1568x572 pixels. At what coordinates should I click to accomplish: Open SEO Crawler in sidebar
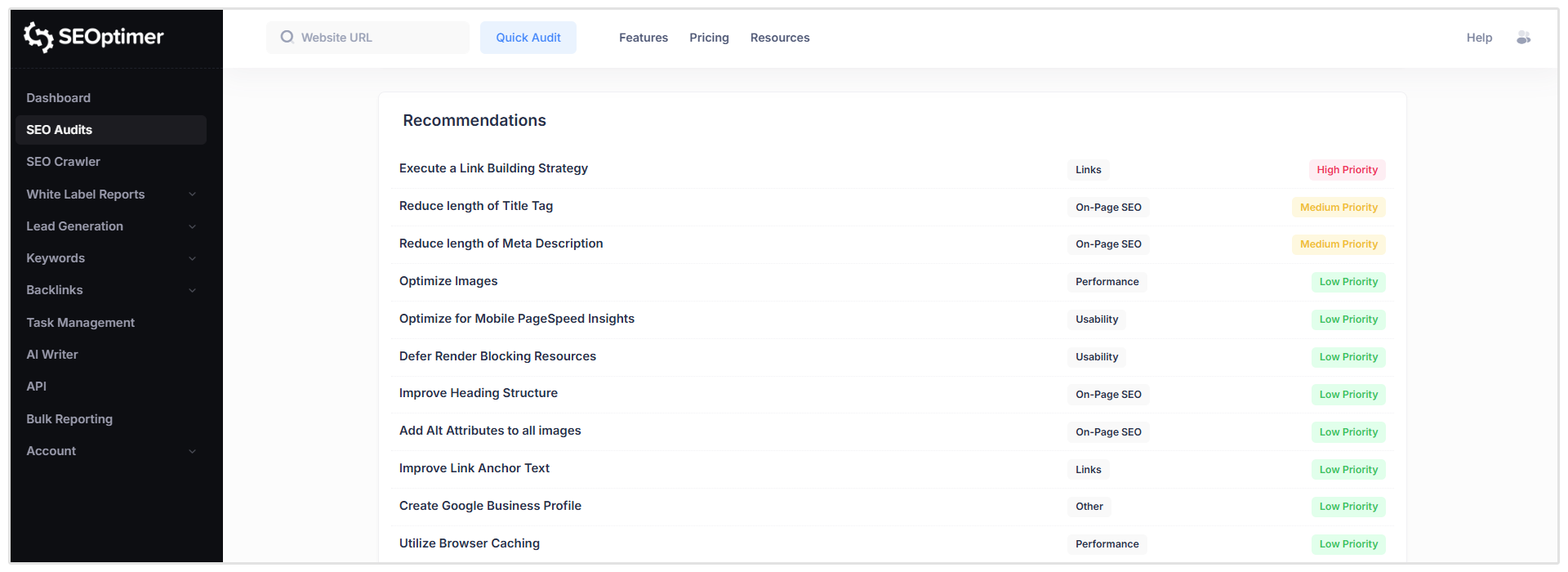(63, 162)
